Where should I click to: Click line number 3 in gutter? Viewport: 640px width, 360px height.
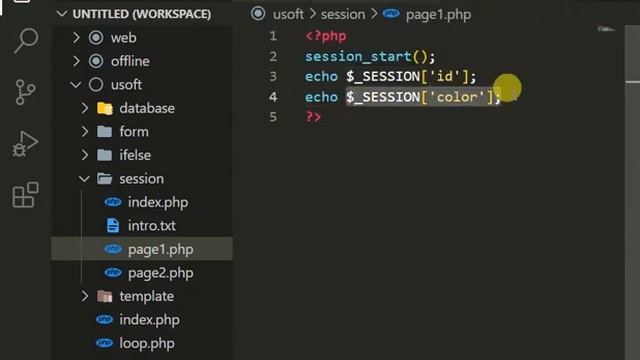click(273, 77)
